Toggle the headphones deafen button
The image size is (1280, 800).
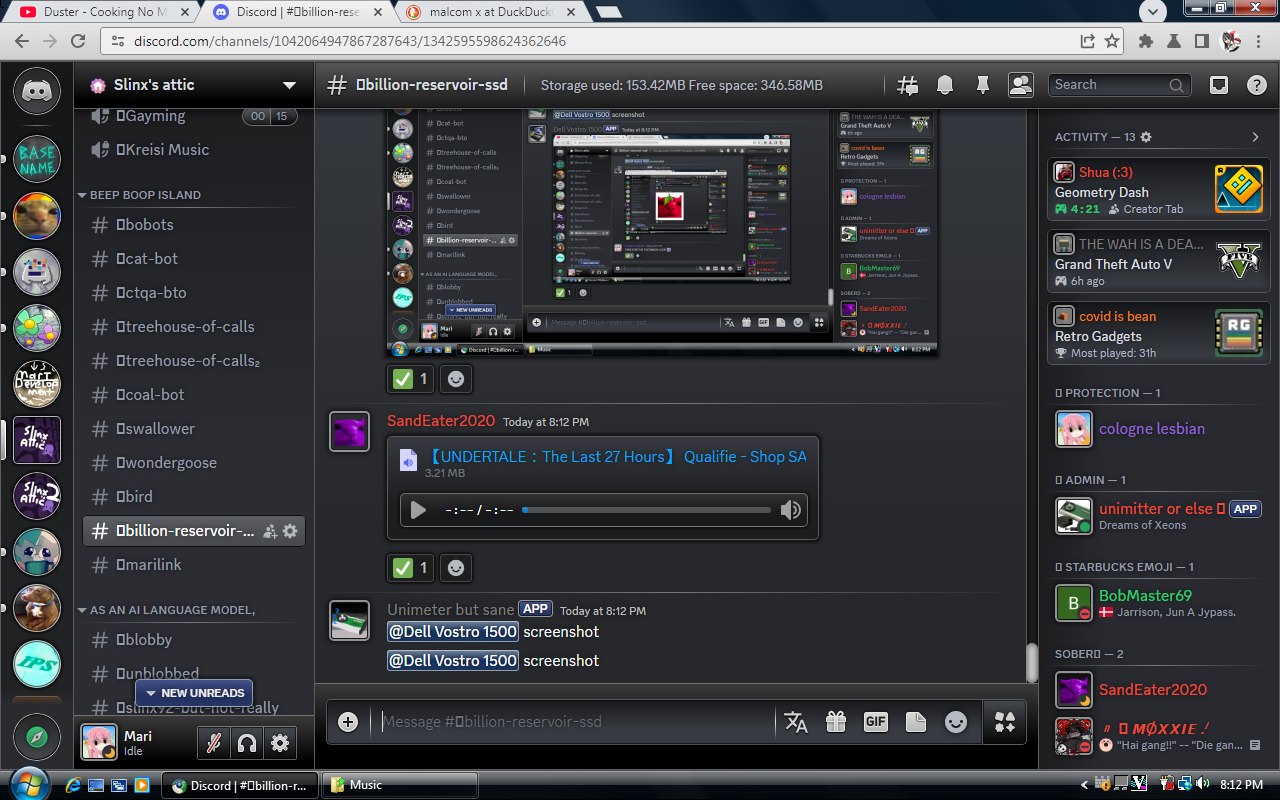point(246,743)
